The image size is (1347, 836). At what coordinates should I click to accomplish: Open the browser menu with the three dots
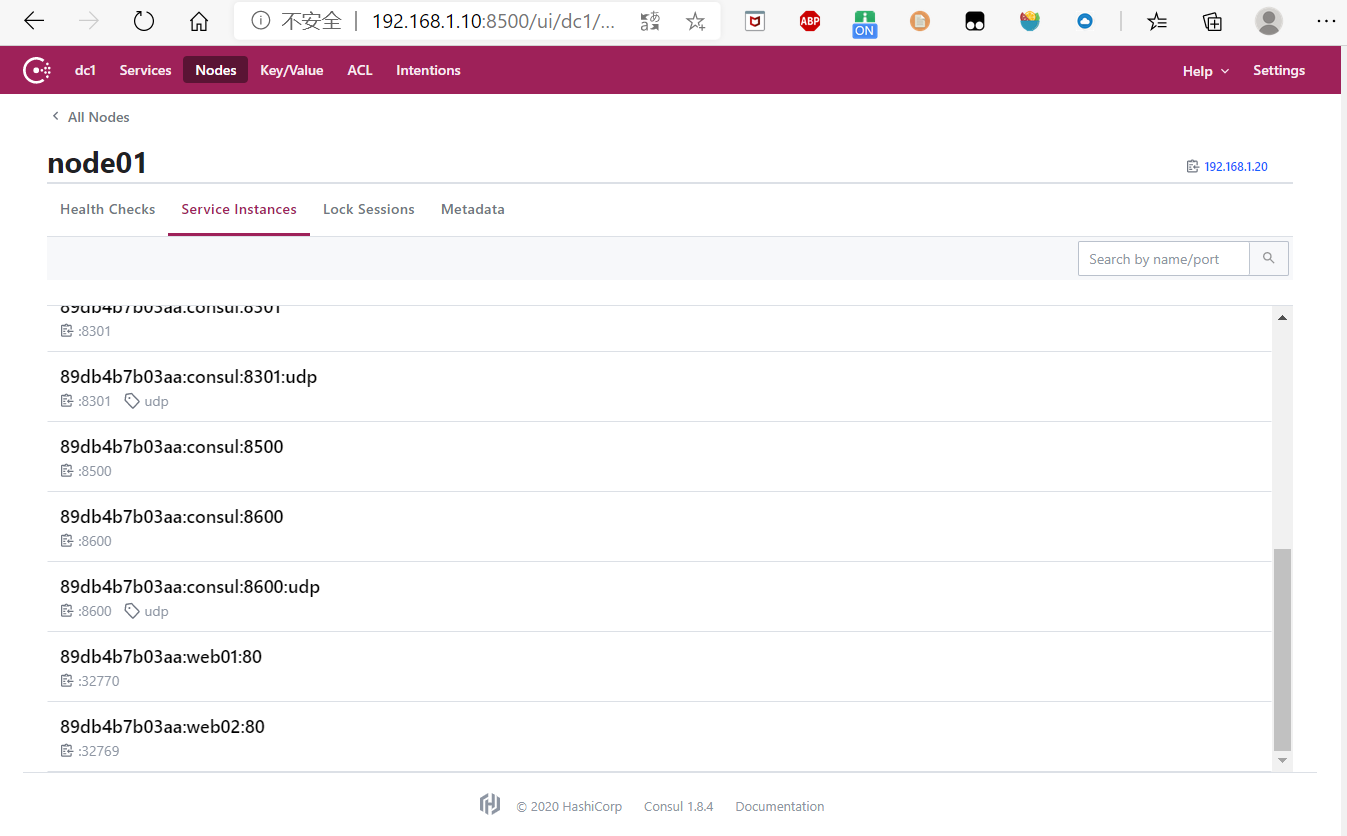coord(1326,21)
